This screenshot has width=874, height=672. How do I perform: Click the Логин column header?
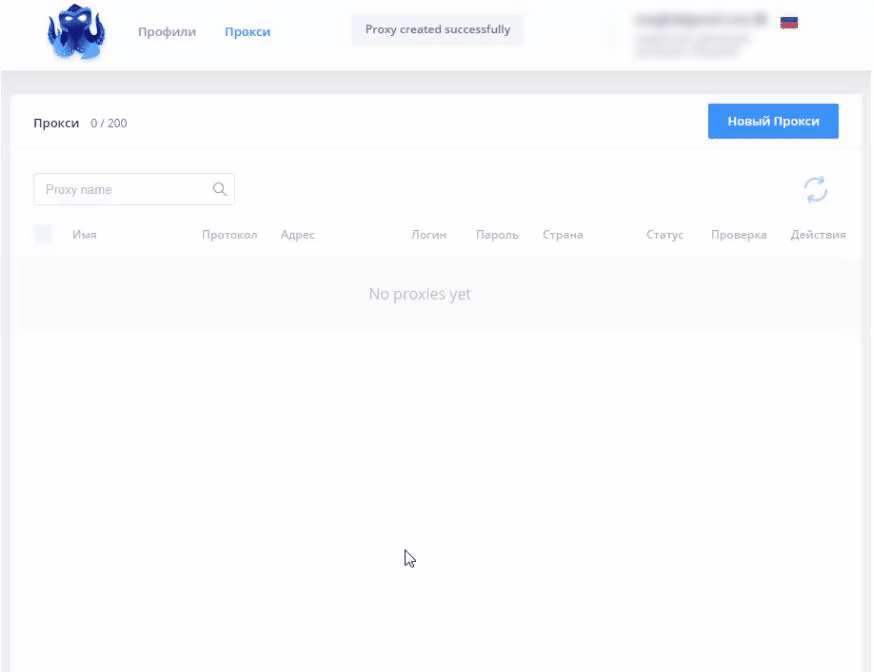coord(429,235)
